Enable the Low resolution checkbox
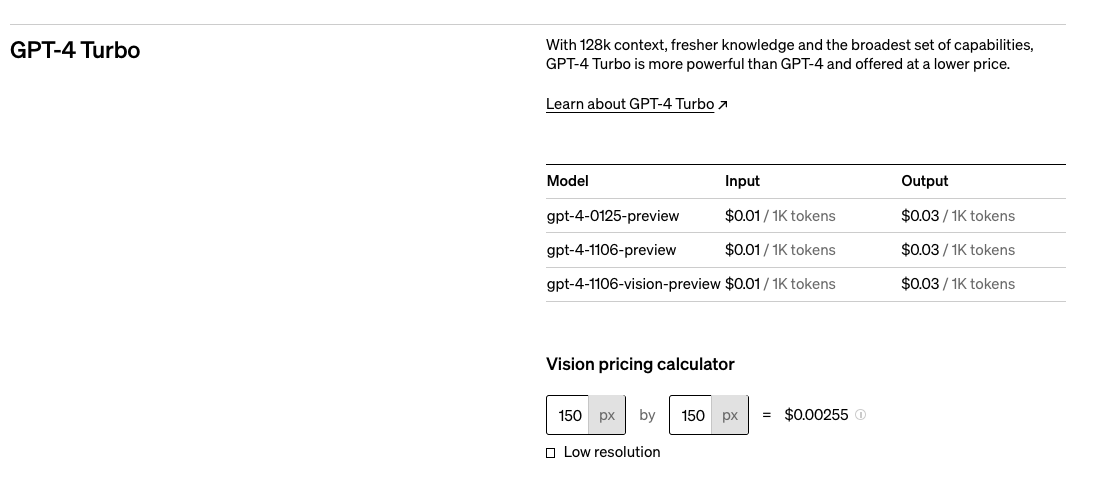 [x=551, y=453]
